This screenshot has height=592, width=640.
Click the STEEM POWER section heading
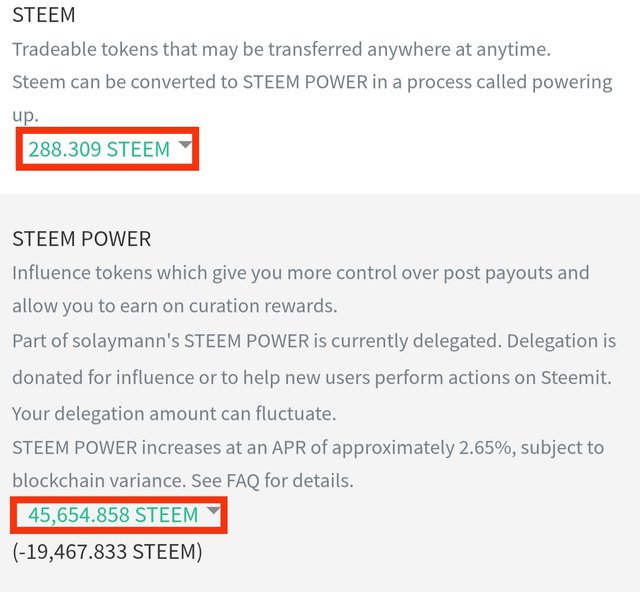pyautogui.click(x=82, y=239)
